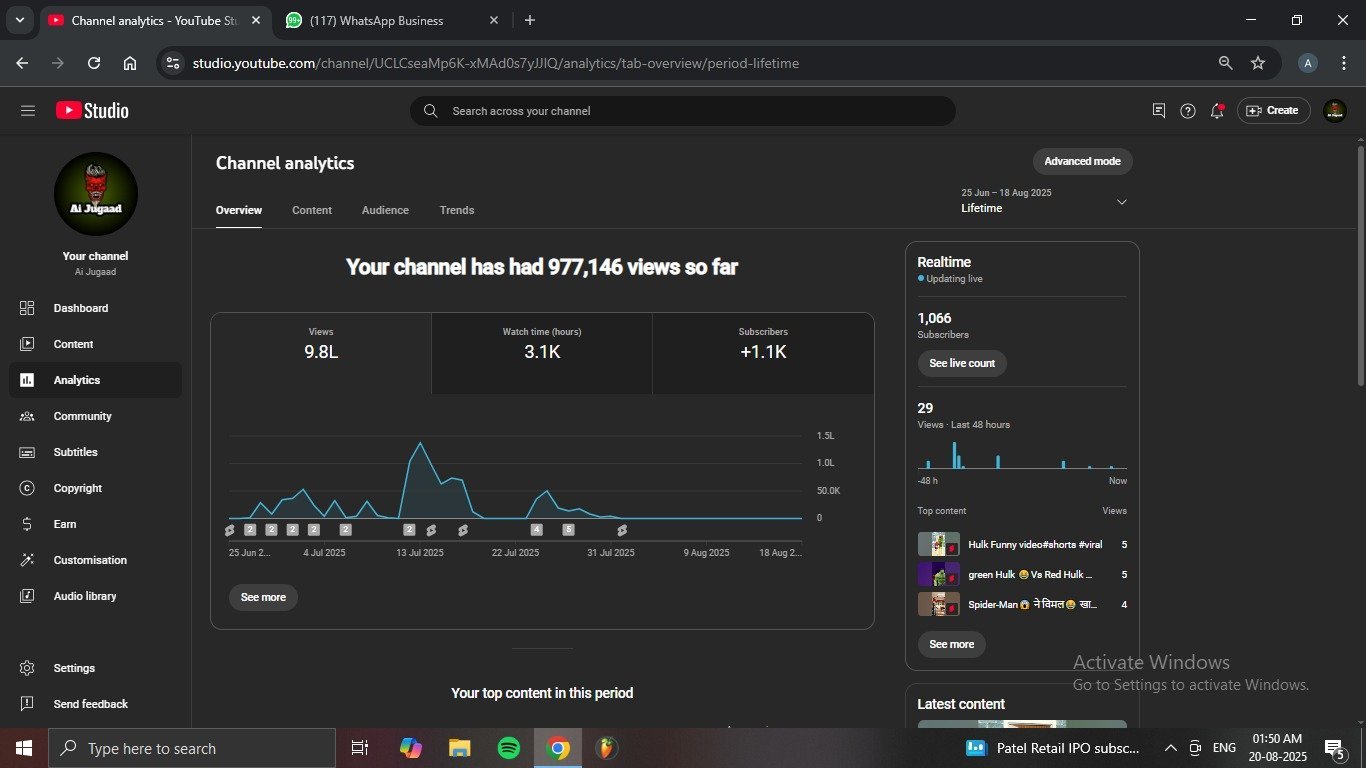This screenshot has width=1366, height=768.
Task: Open the Create button menu
Action: click(x=1273, y=111)
